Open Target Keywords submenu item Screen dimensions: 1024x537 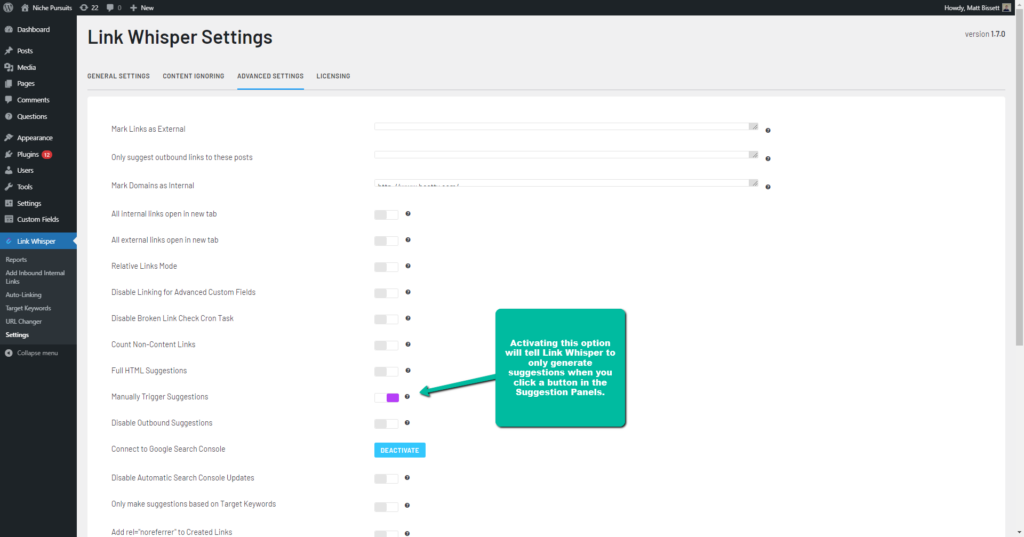tap(28, 308)
